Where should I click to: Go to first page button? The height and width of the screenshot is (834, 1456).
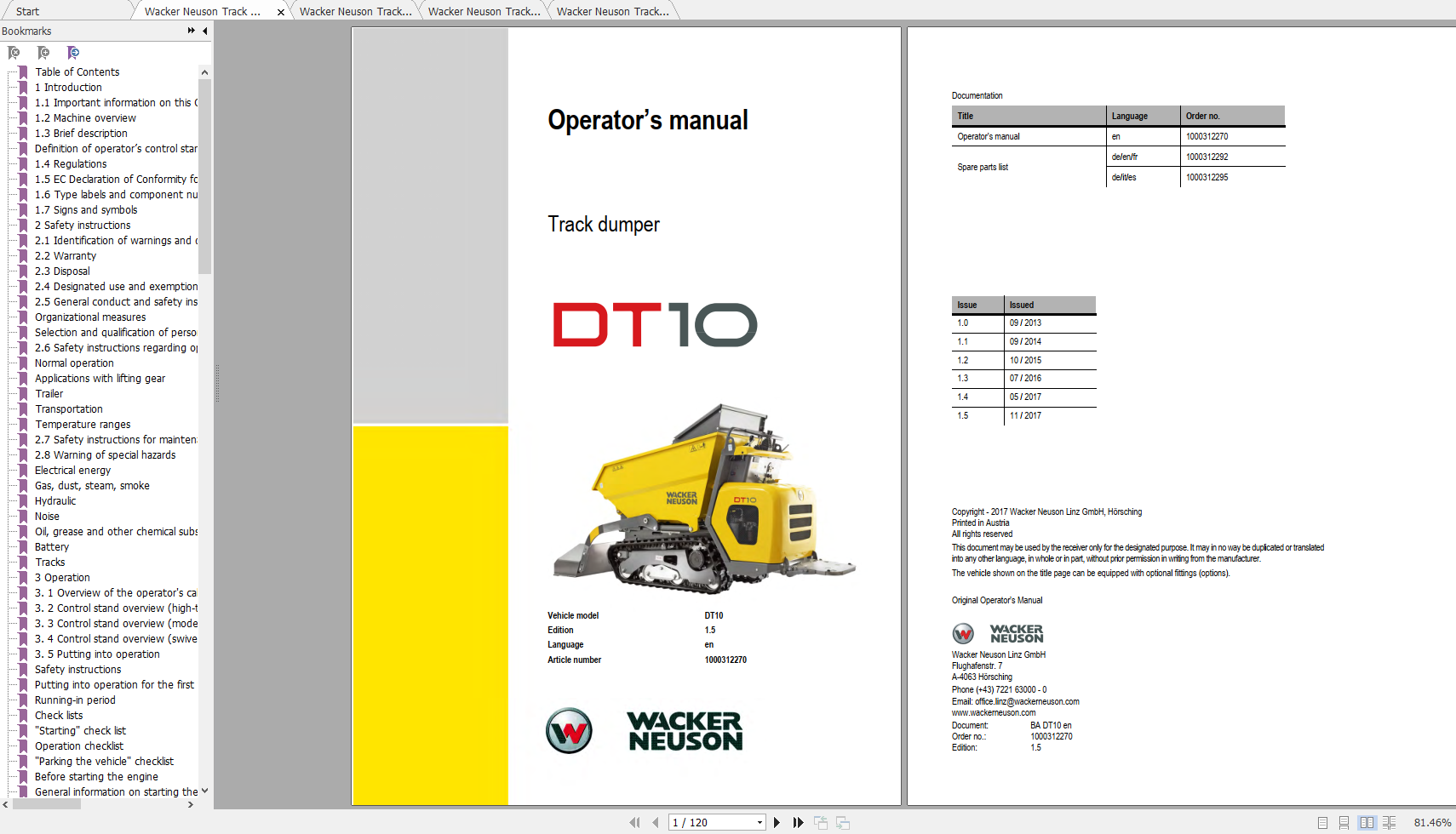tap(634, 822)
